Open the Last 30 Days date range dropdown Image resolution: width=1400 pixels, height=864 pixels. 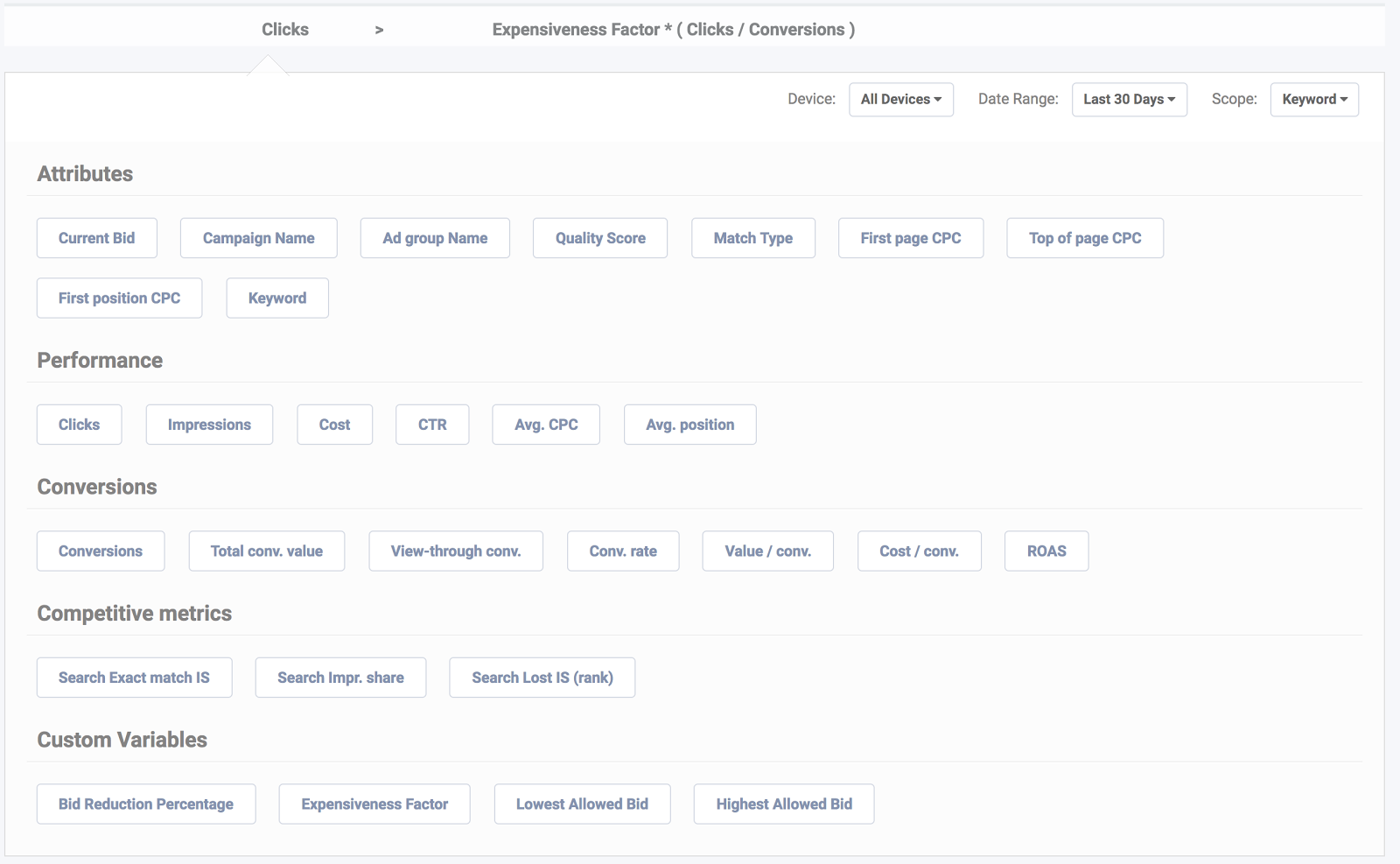pos(1130,100)
